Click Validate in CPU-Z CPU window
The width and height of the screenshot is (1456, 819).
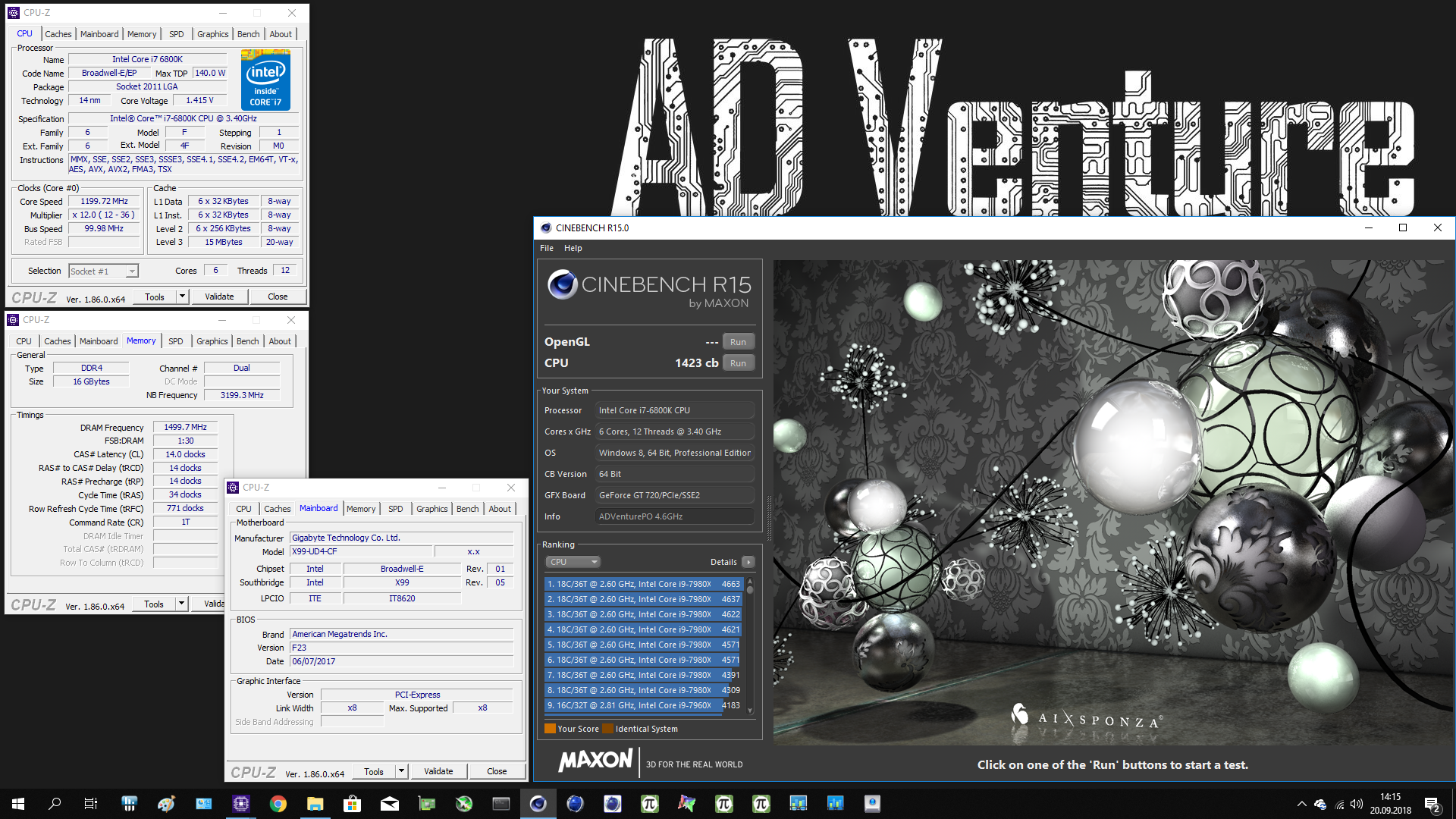click(219, 297)
